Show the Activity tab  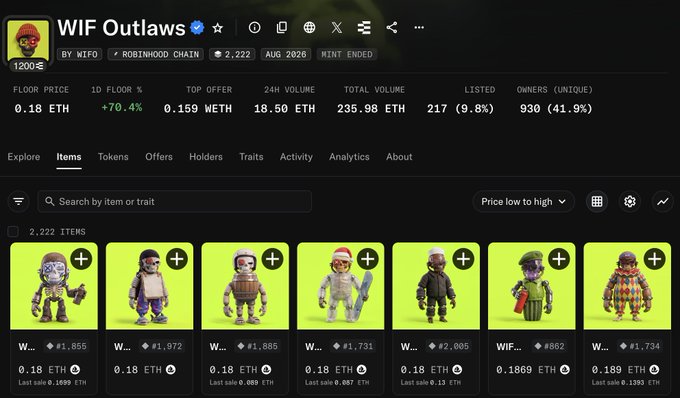pyautogui.click(x=296, y=157)
